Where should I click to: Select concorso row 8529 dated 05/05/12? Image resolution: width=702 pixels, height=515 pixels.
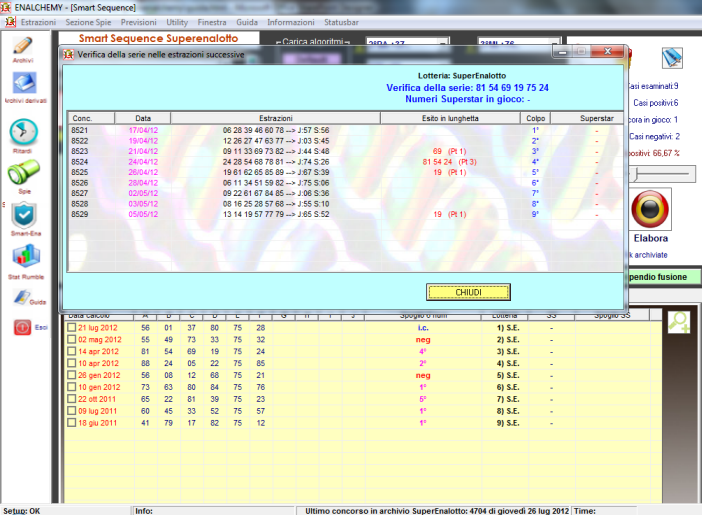point(345,215)
